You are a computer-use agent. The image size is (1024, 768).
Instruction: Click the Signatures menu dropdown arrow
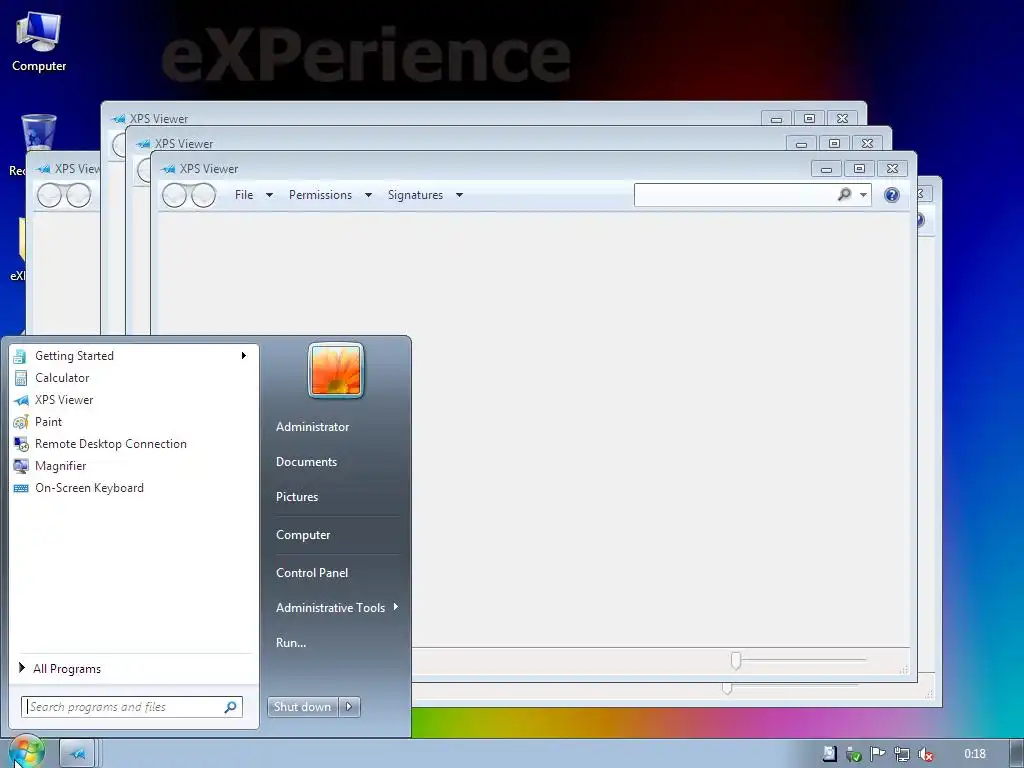(459, 195)
